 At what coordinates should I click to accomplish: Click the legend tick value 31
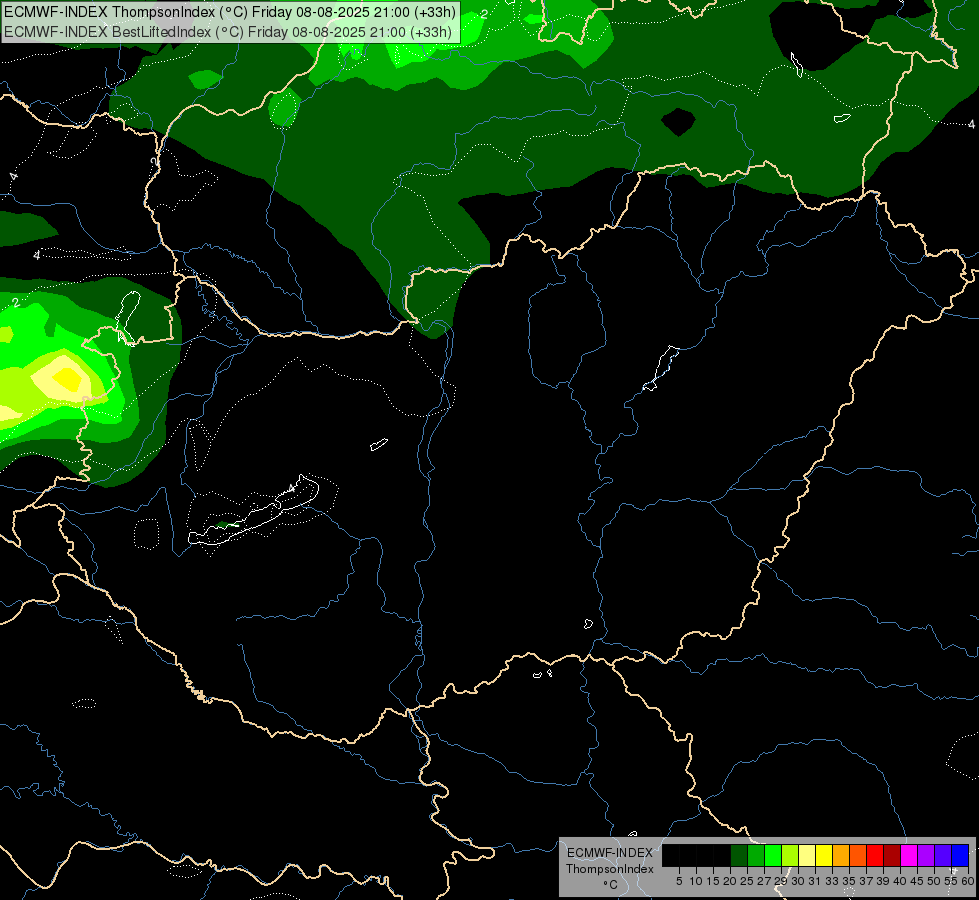tap(815, 881)
